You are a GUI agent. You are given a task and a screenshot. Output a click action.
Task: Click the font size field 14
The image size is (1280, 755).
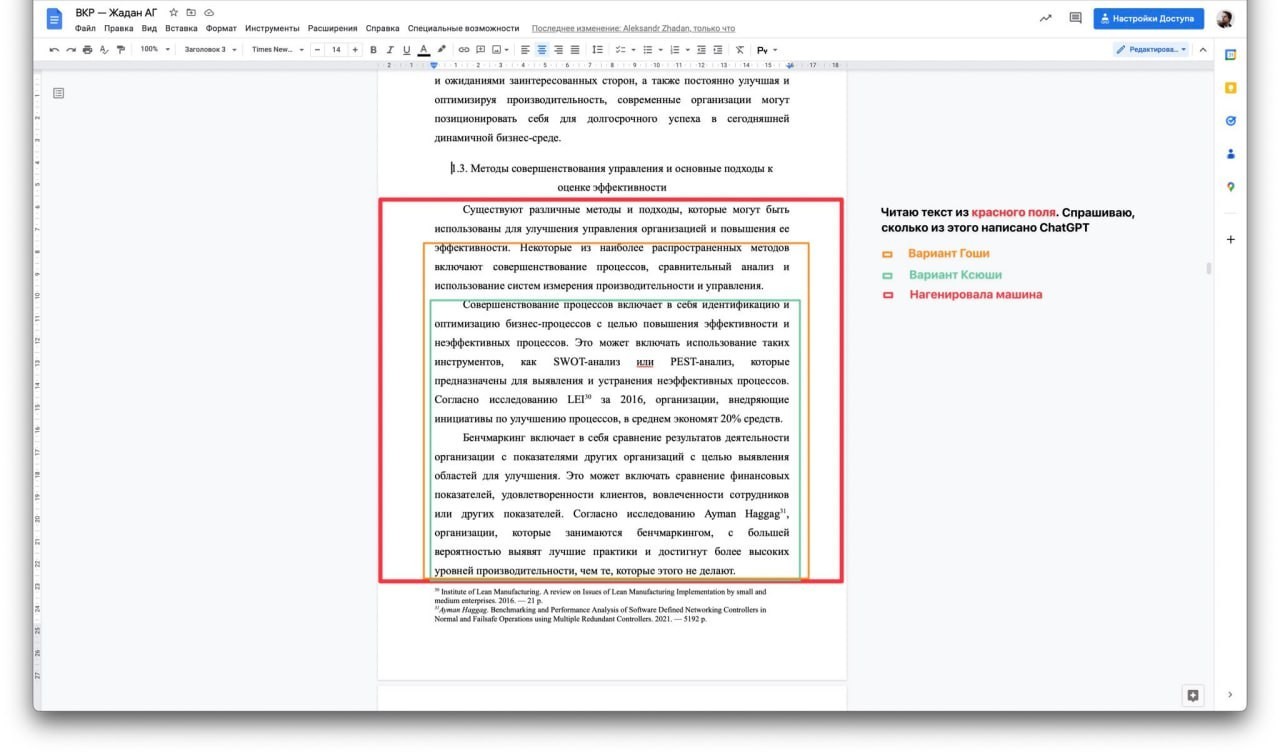pos(336,50)
